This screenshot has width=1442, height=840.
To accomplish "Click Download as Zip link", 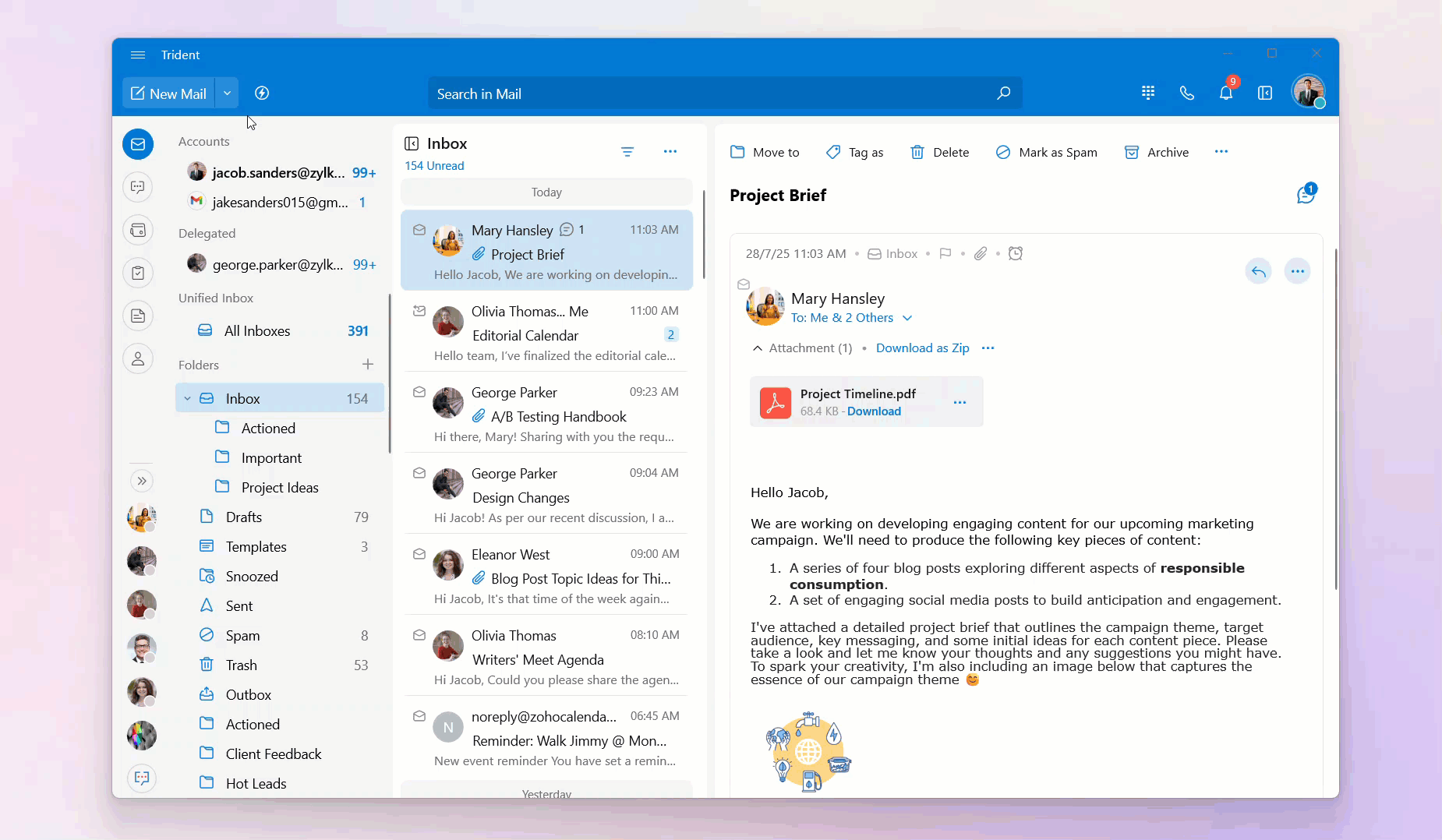I will point(922,348).
